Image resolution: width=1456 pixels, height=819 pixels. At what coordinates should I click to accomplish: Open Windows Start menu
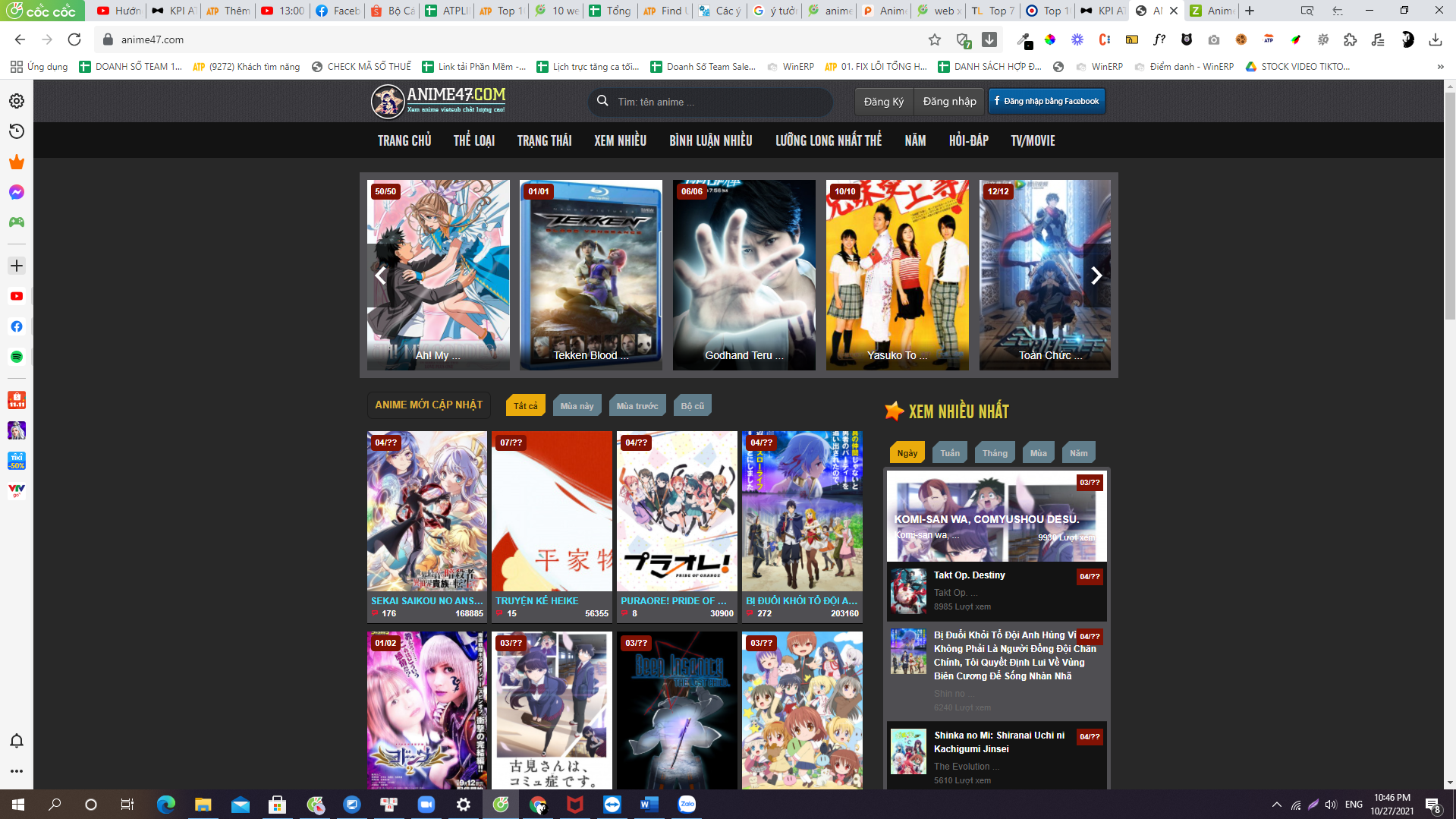18,805
